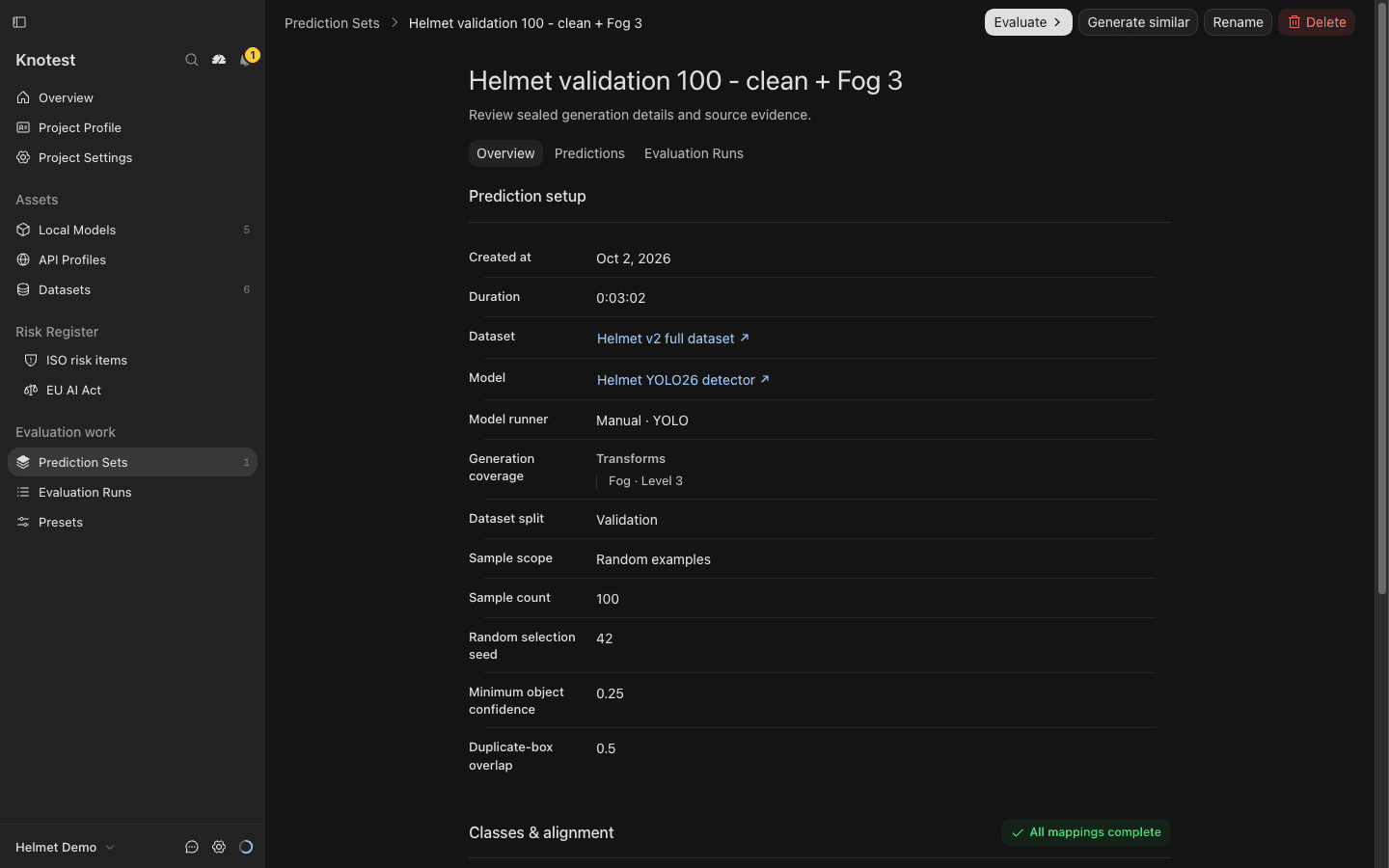Click the Oct 2, 2026 created date
Viewport: 1389px width, 868px height.
coord(633,258)
